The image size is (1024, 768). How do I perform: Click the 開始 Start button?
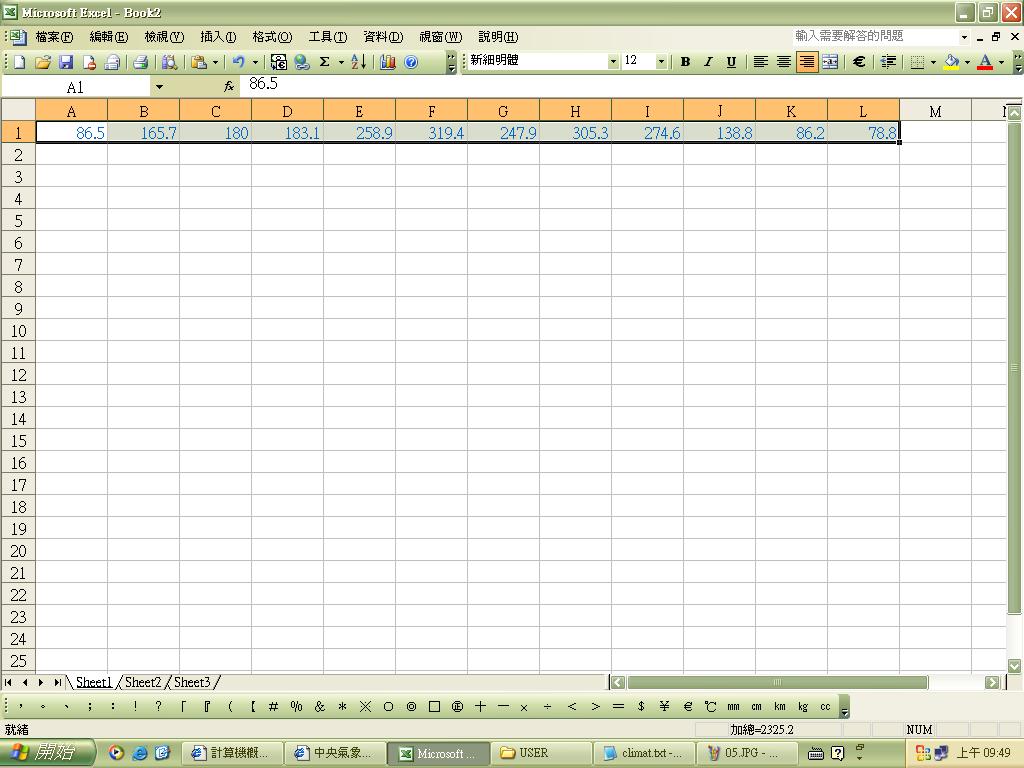pyautogui.click(x=48, y=753)
